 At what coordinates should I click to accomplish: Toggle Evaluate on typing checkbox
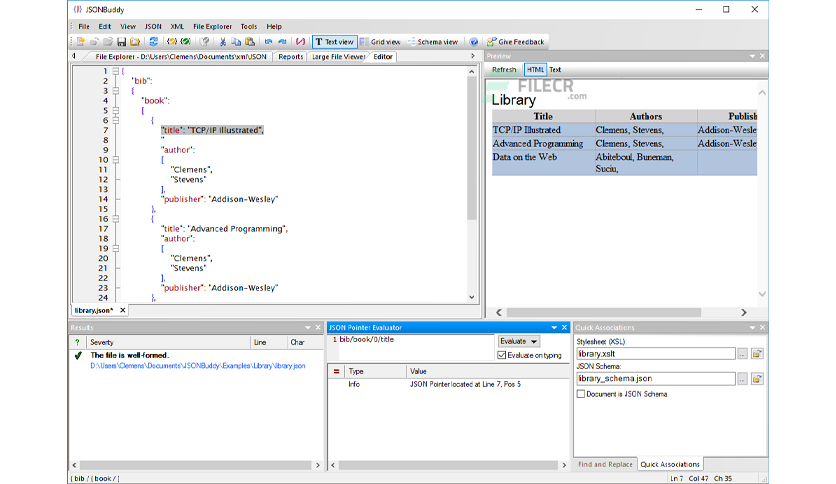click(x=502, y=355)
